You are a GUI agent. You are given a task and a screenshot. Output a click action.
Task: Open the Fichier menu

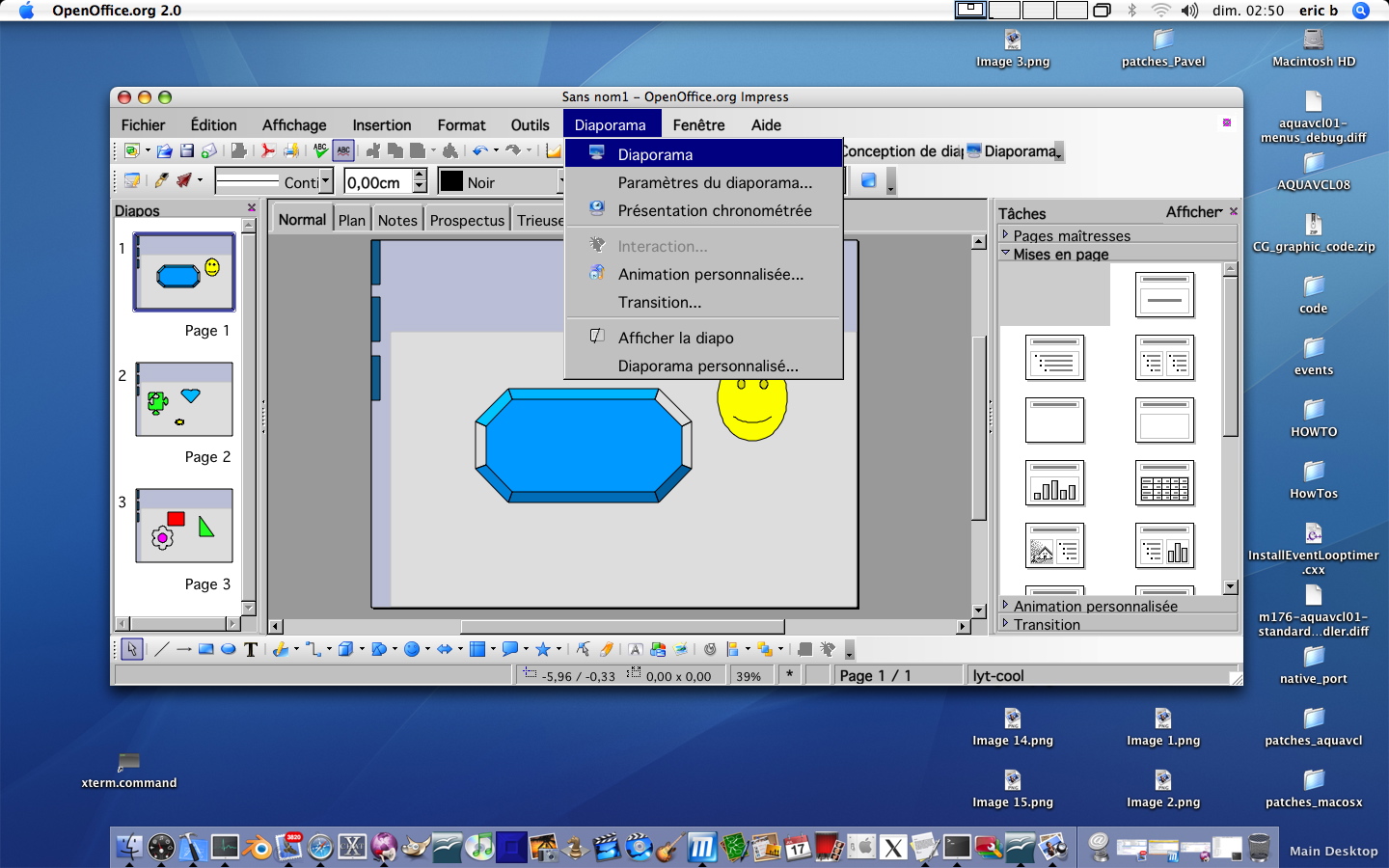coord(143,124)
